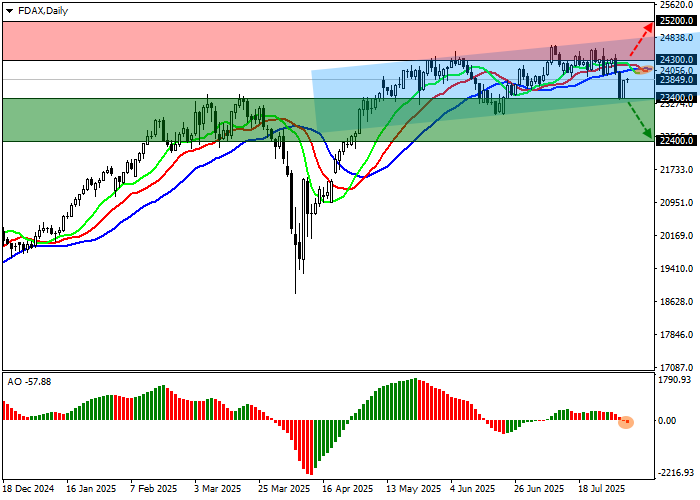Click the 18 Dec 2024 date label
700x500 pixels.
point(29,488)
